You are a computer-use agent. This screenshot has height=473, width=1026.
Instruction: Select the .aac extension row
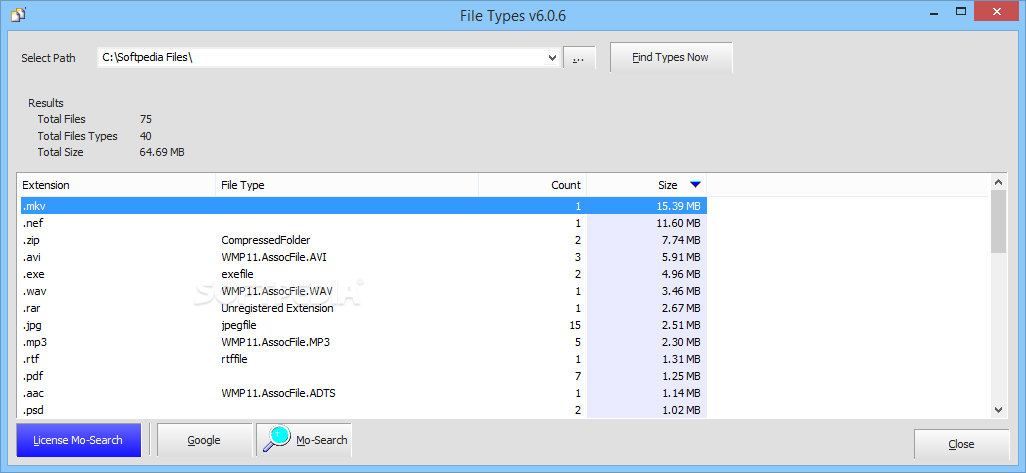(x=363, y=393)
